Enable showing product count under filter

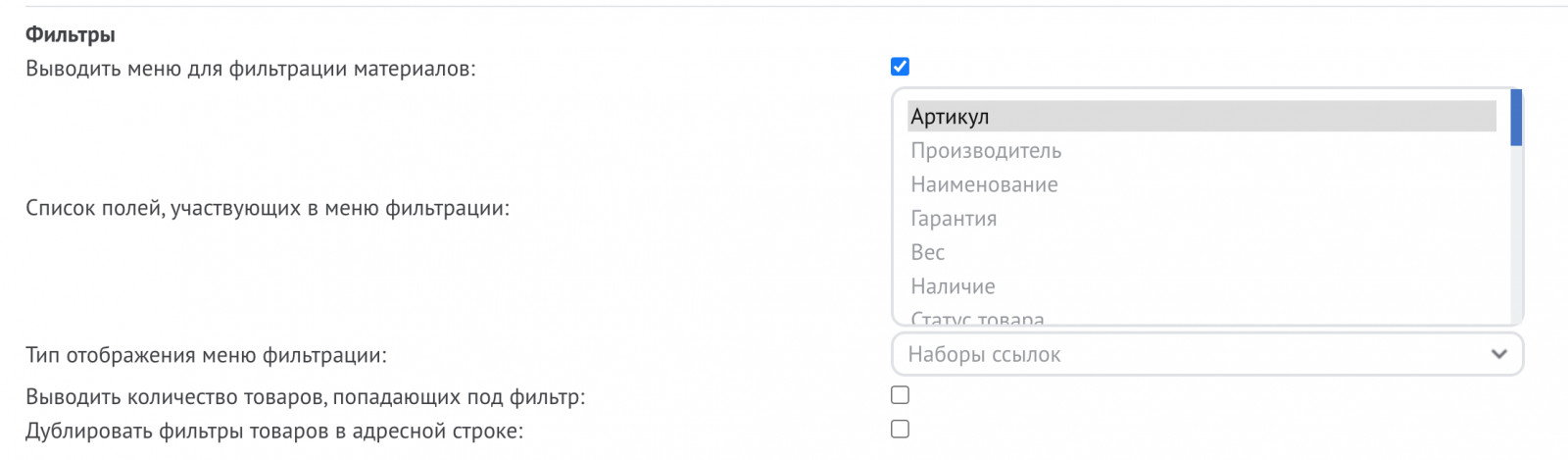tap(900, 395)
